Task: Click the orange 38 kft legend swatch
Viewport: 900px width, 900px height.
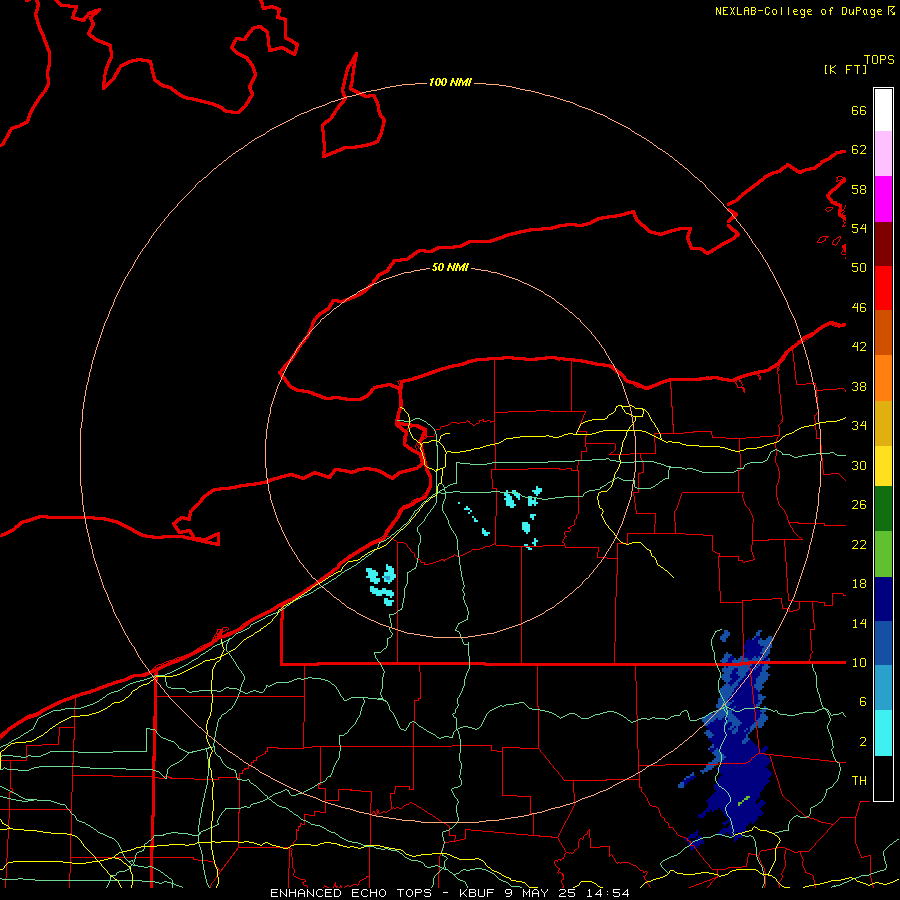Action: [883, 378]
